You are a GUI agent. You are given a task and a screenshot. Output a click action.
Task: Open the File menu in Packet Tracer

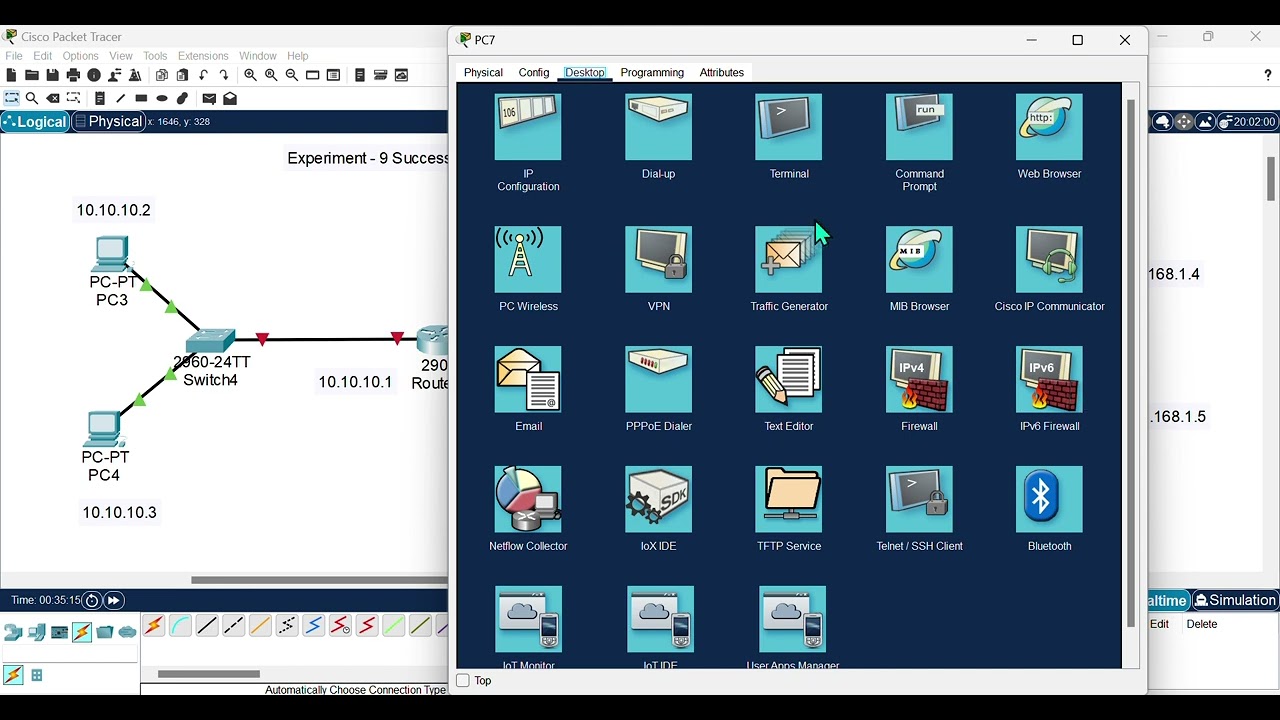(x=14, y=56)
